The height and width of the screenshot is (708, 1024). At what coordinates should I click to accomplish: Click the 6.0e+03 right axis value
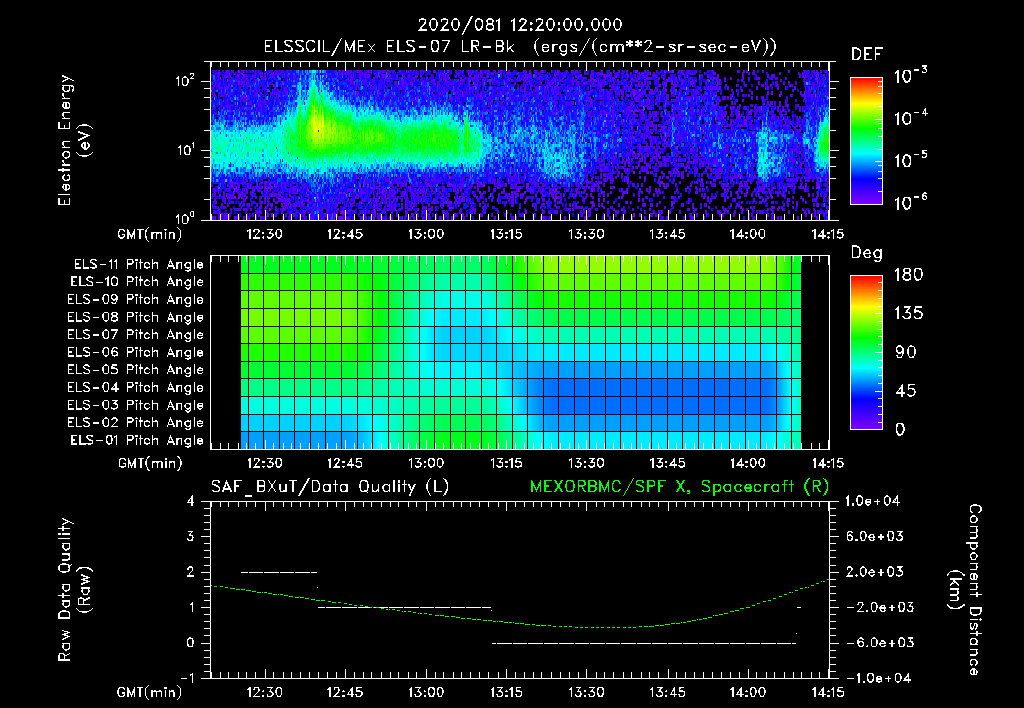(875, 537)
